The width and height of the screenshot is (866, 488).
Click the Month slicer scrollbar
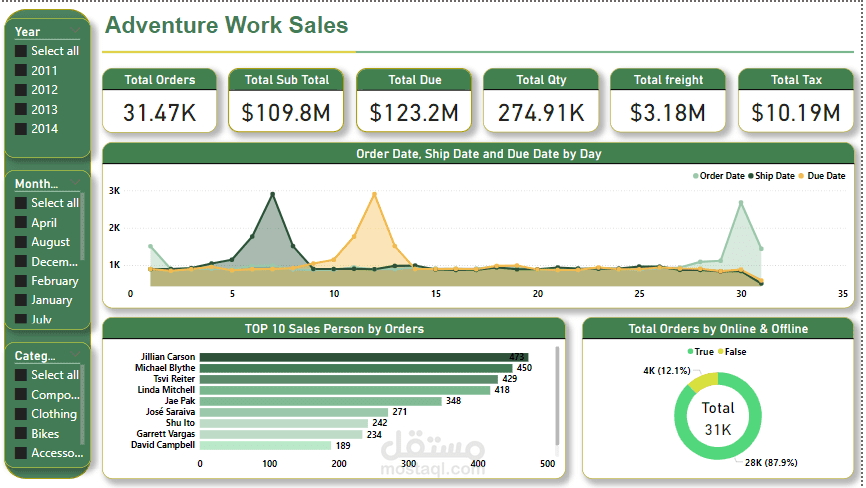point(82,226)
